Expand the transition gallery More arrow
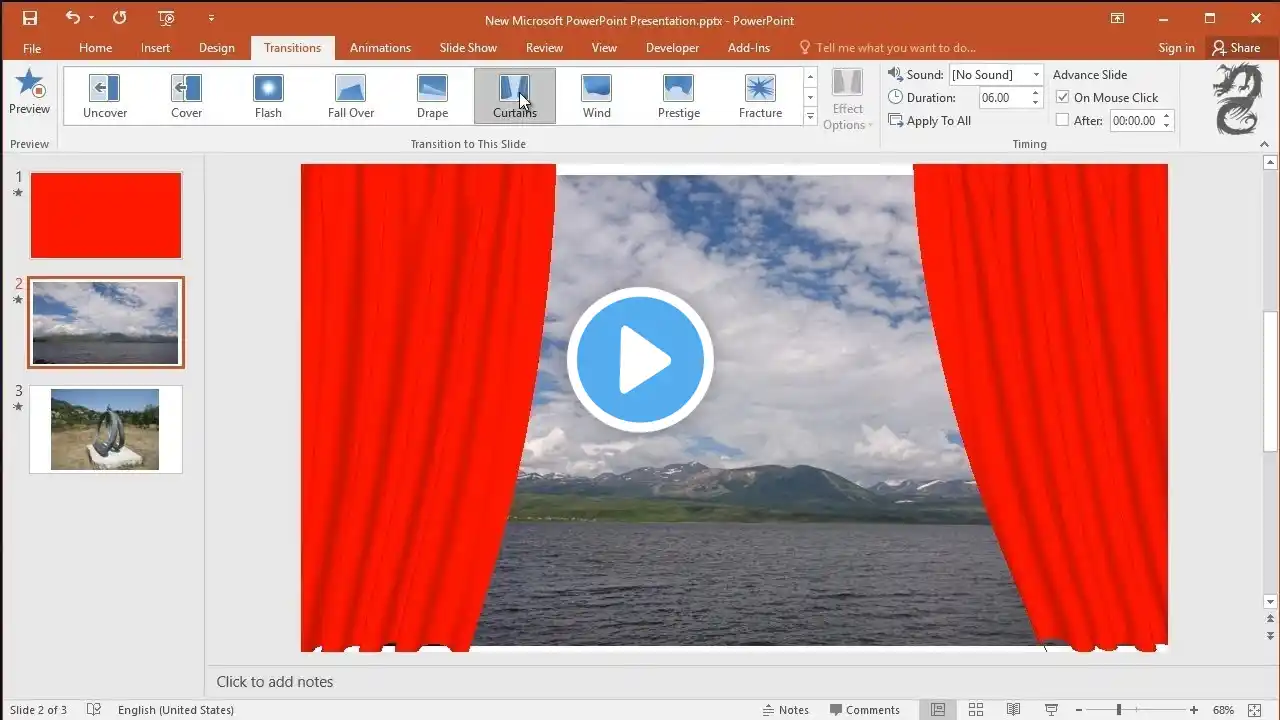 point(810,117)
